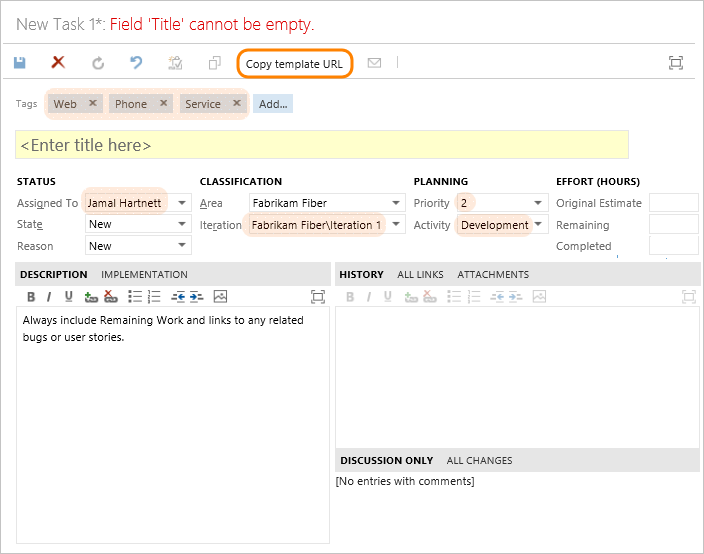Decrease indent in the History editor
This screenshot has width=704, height=554.
(x=497, y=297)
